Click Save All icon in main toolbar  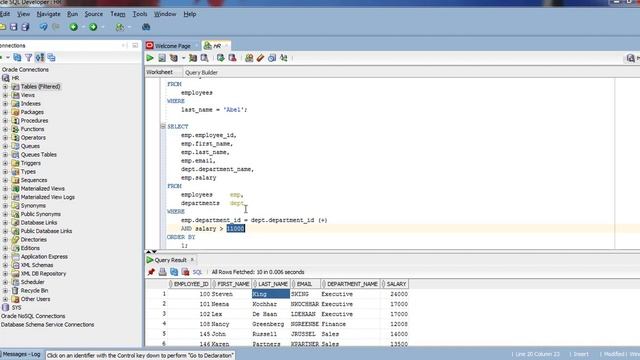point(25,27)
